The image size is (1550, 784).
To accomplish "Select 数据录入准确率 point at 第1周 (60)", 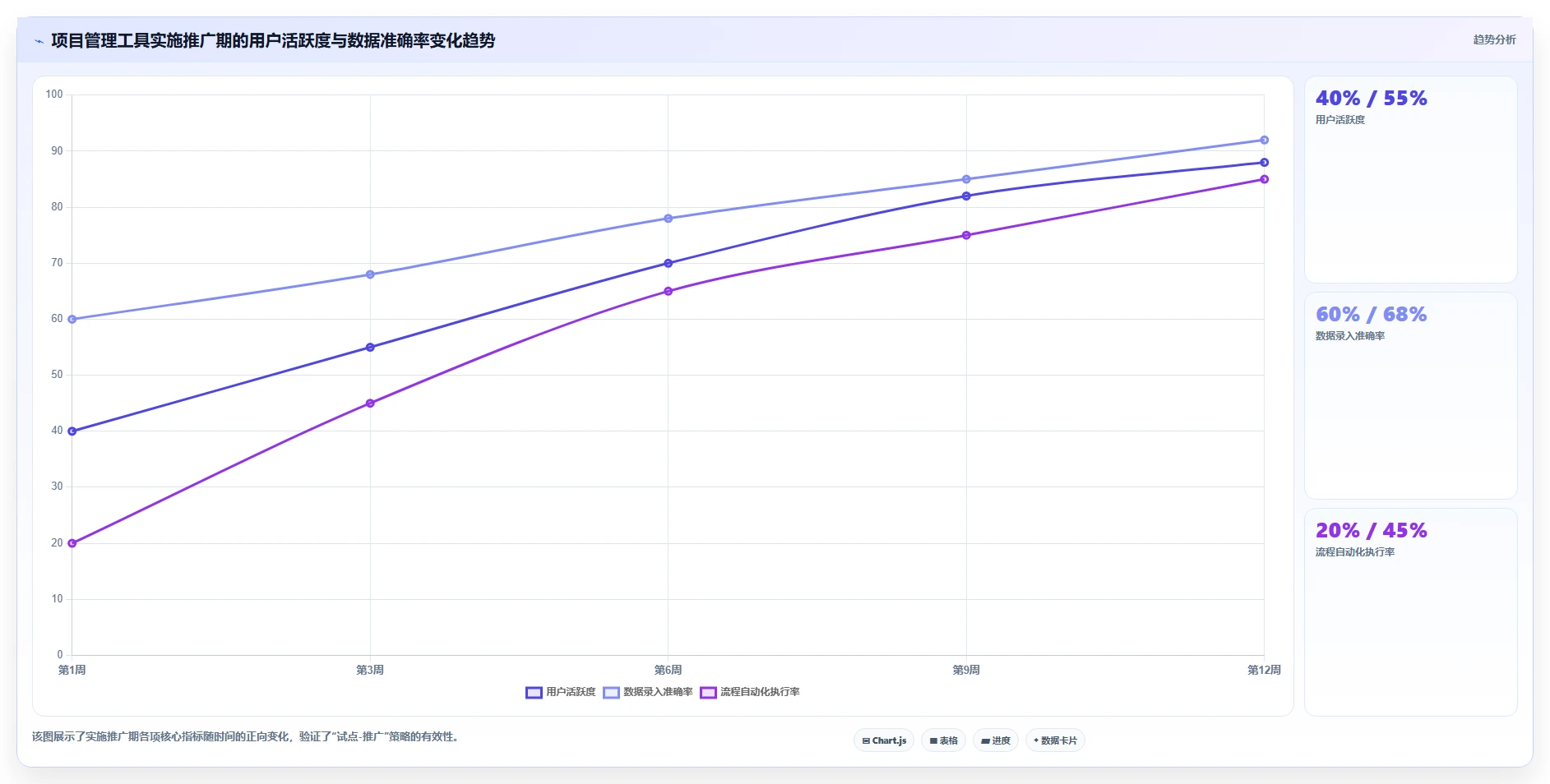I will (72, 320).
